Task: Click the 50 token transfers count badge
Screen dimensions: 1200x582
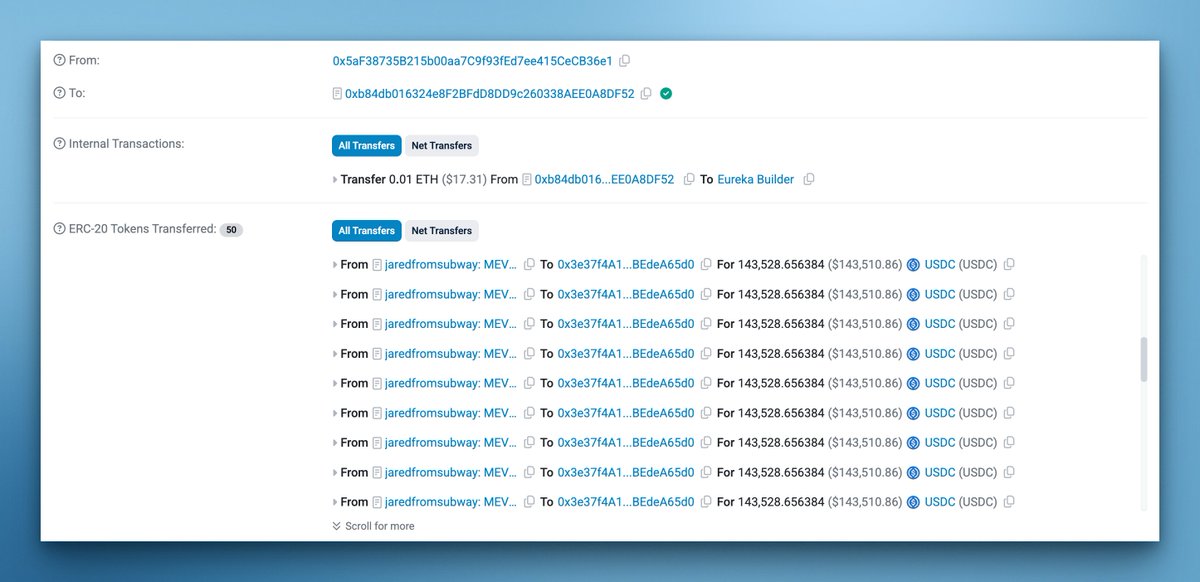Action: [x=231, y=230]
